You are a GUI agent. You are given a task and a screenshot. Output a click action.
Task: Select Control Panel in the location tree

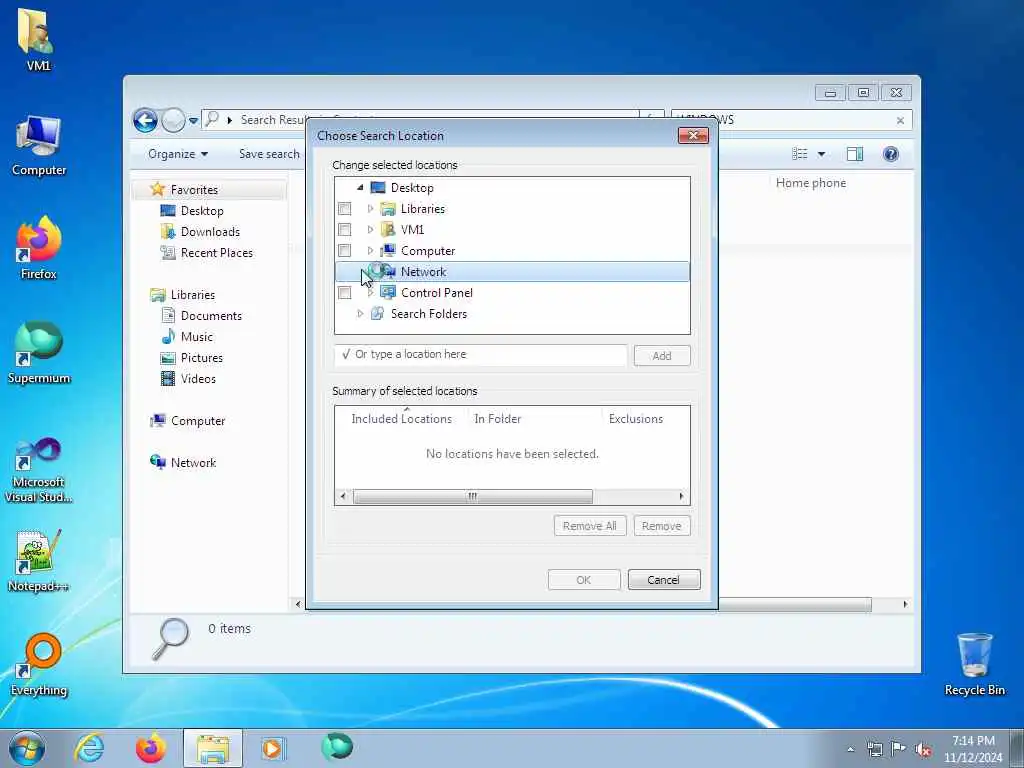coord(436,293)
